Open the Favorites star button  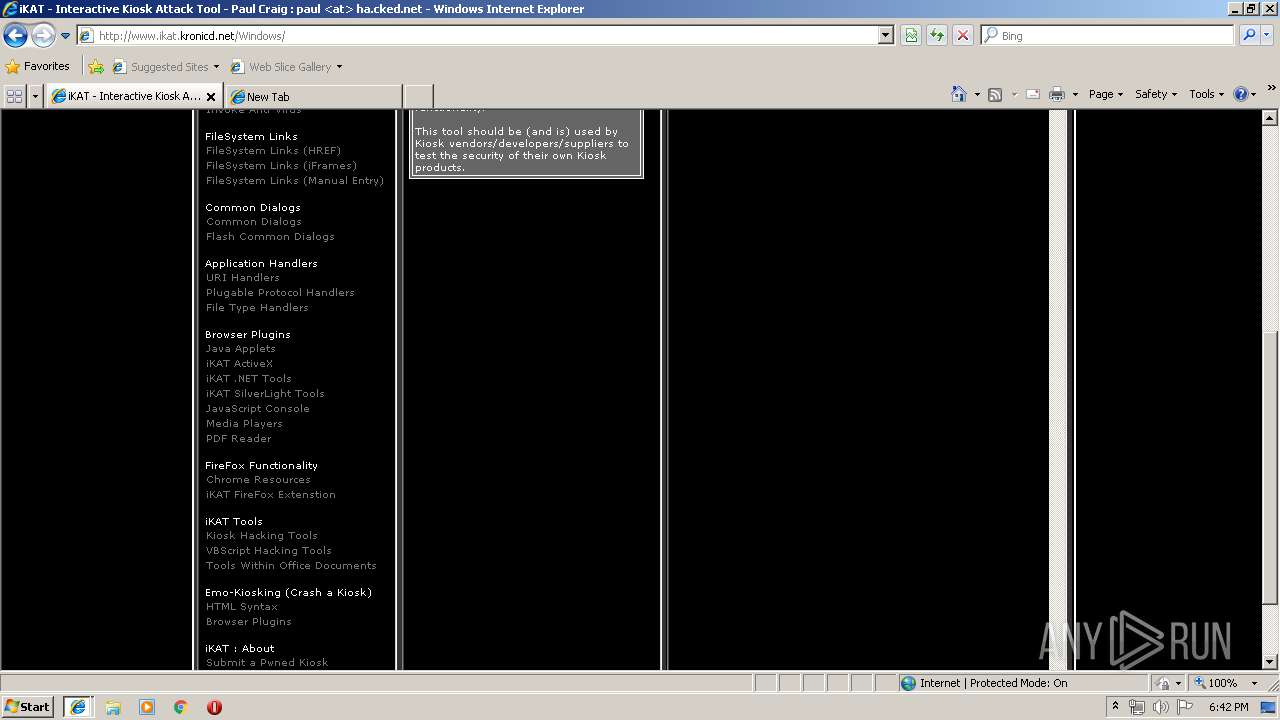[38, 66]
